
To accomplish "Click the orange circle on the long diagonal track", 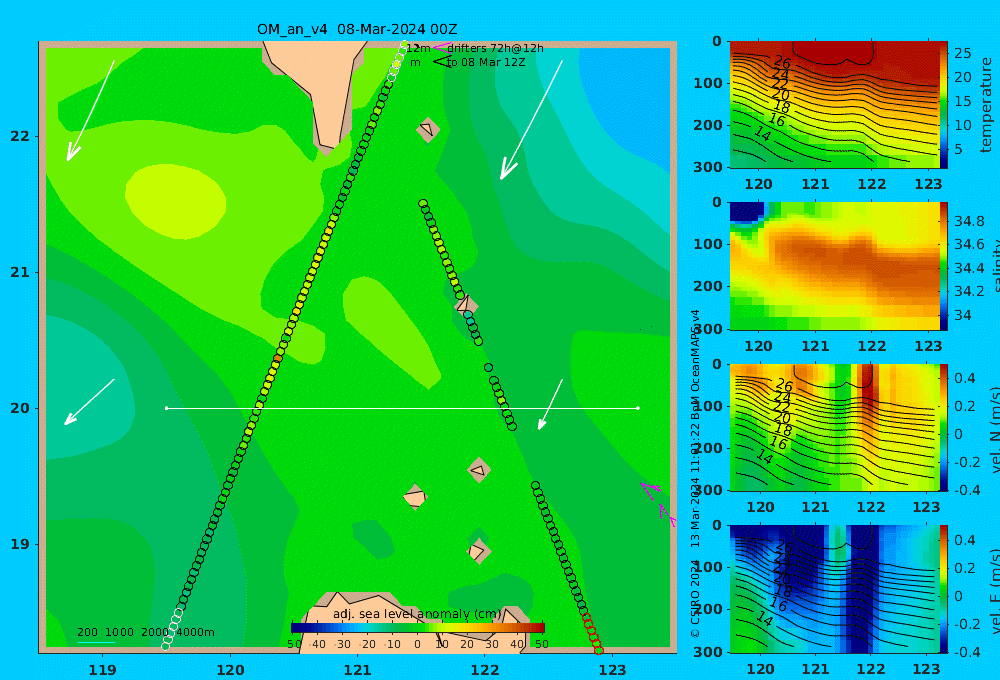I will pos(277,359).
